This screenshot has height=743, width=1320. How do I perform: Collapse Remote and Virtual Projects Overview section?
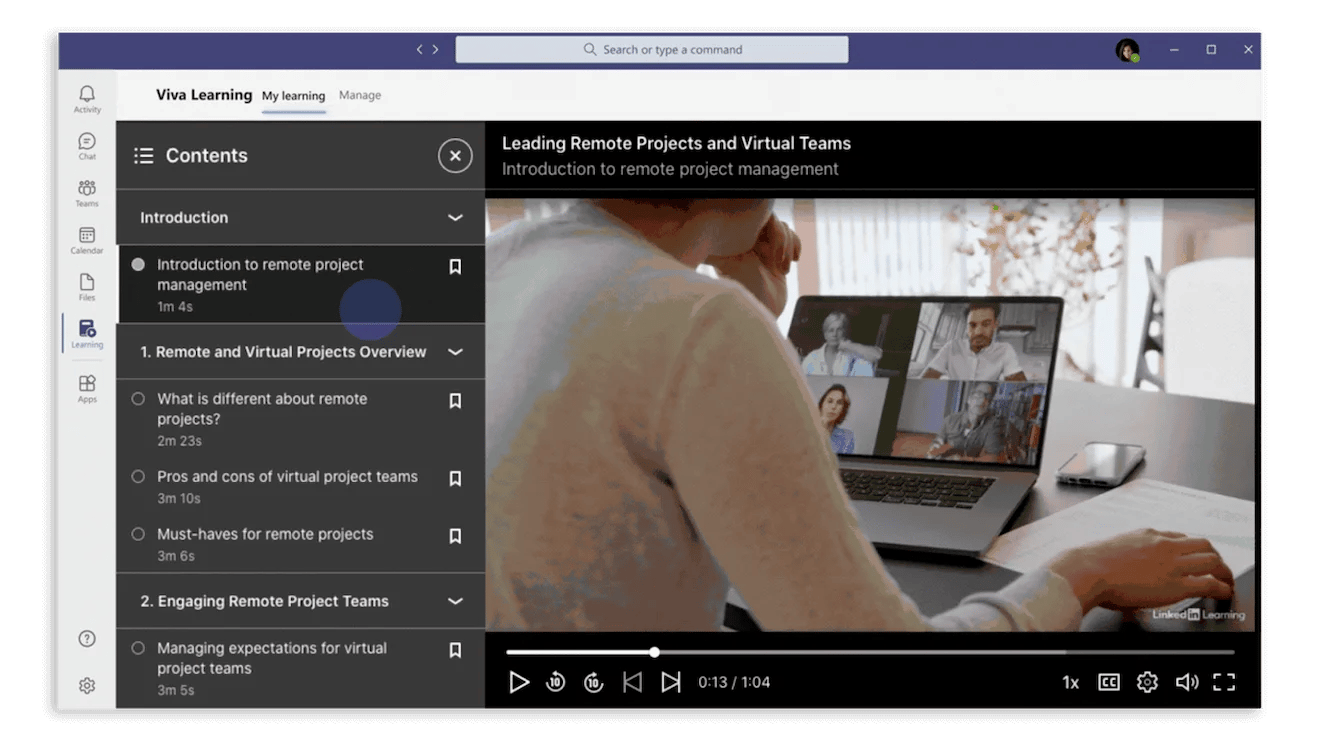point(455,352)
